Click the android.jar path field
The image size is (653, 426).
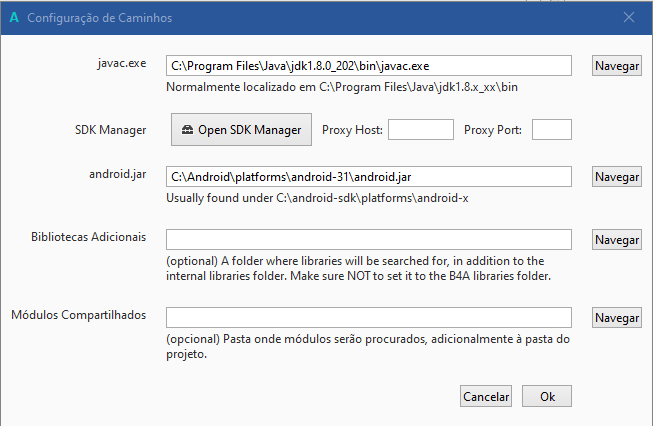click(x=368, y=176)
